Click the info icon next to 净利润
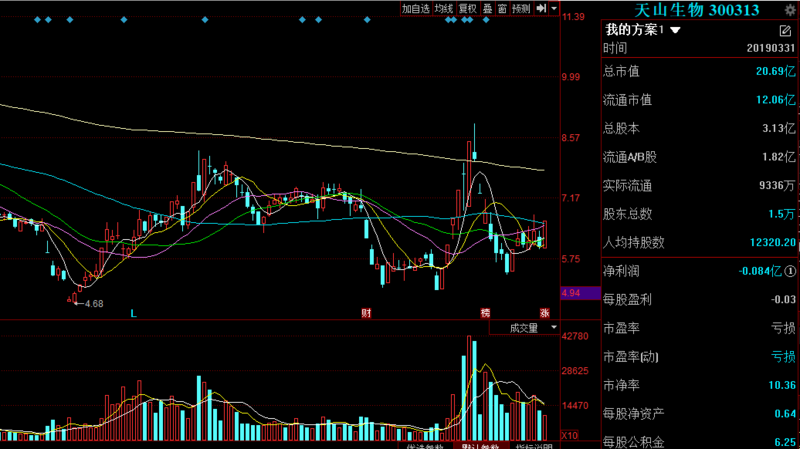The height and width of the screenshot is (449, 800). tap(790, 271)
